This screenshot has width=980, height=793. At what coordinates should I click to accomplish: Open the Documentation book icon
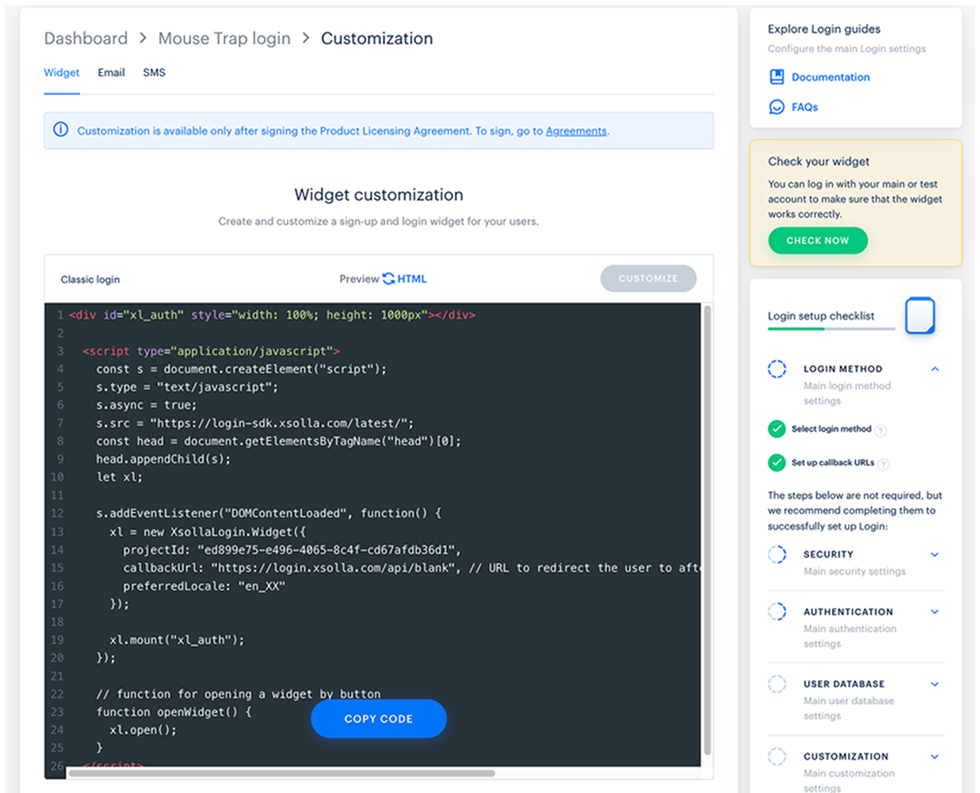tap(776, 77)
